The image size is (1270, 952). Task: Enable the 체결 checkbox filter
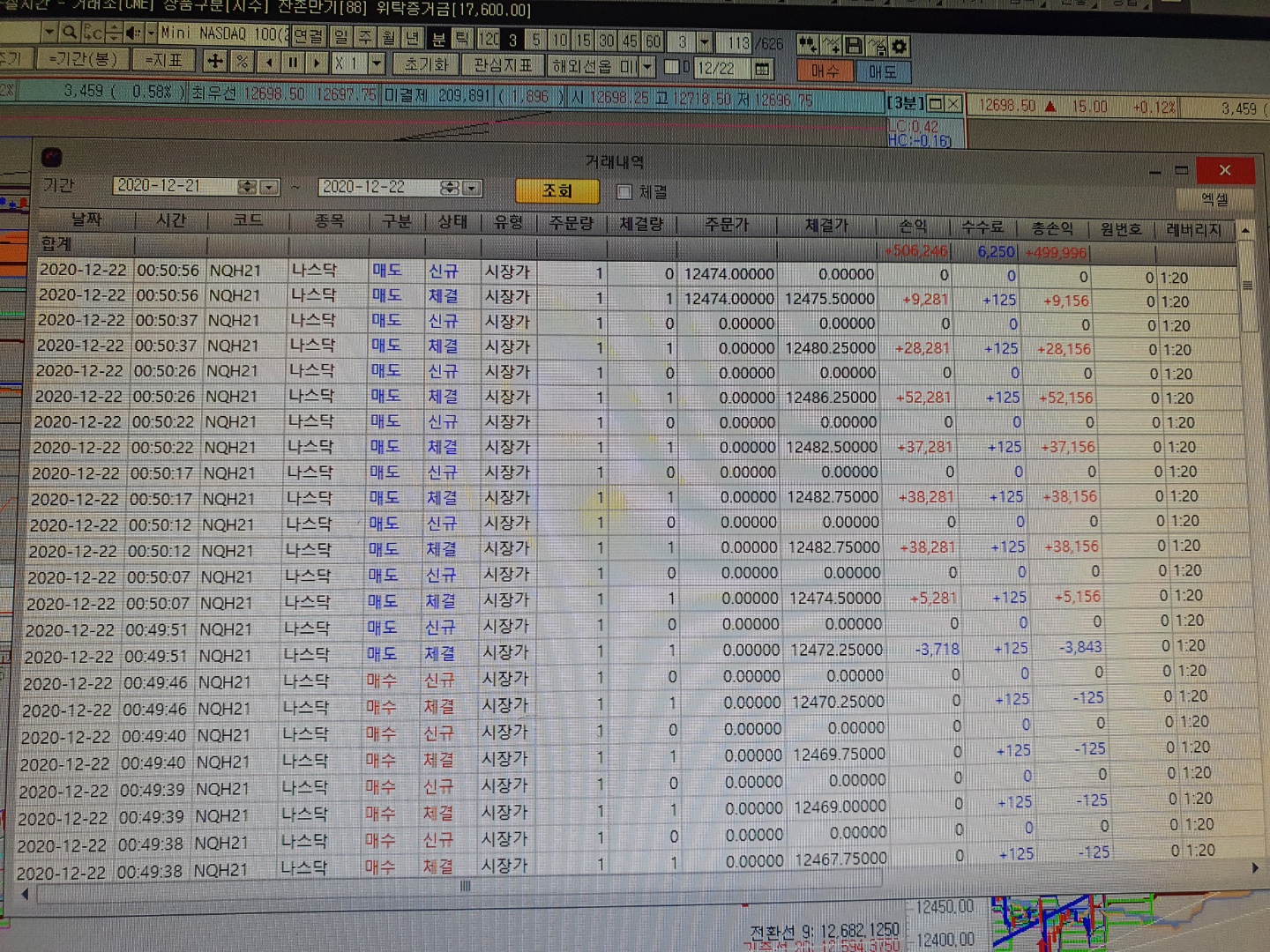tap(624, 191)
